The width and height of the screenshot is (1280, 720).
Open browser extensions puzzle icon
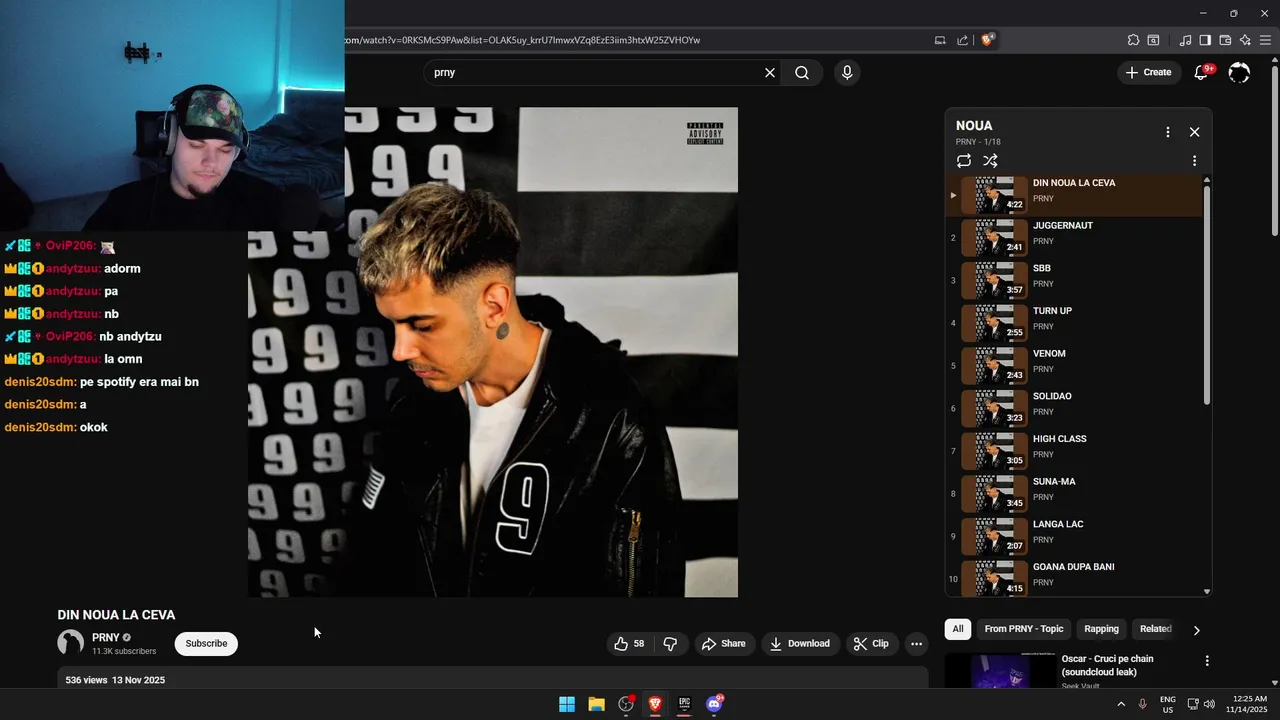click(x=1133, y=40)
